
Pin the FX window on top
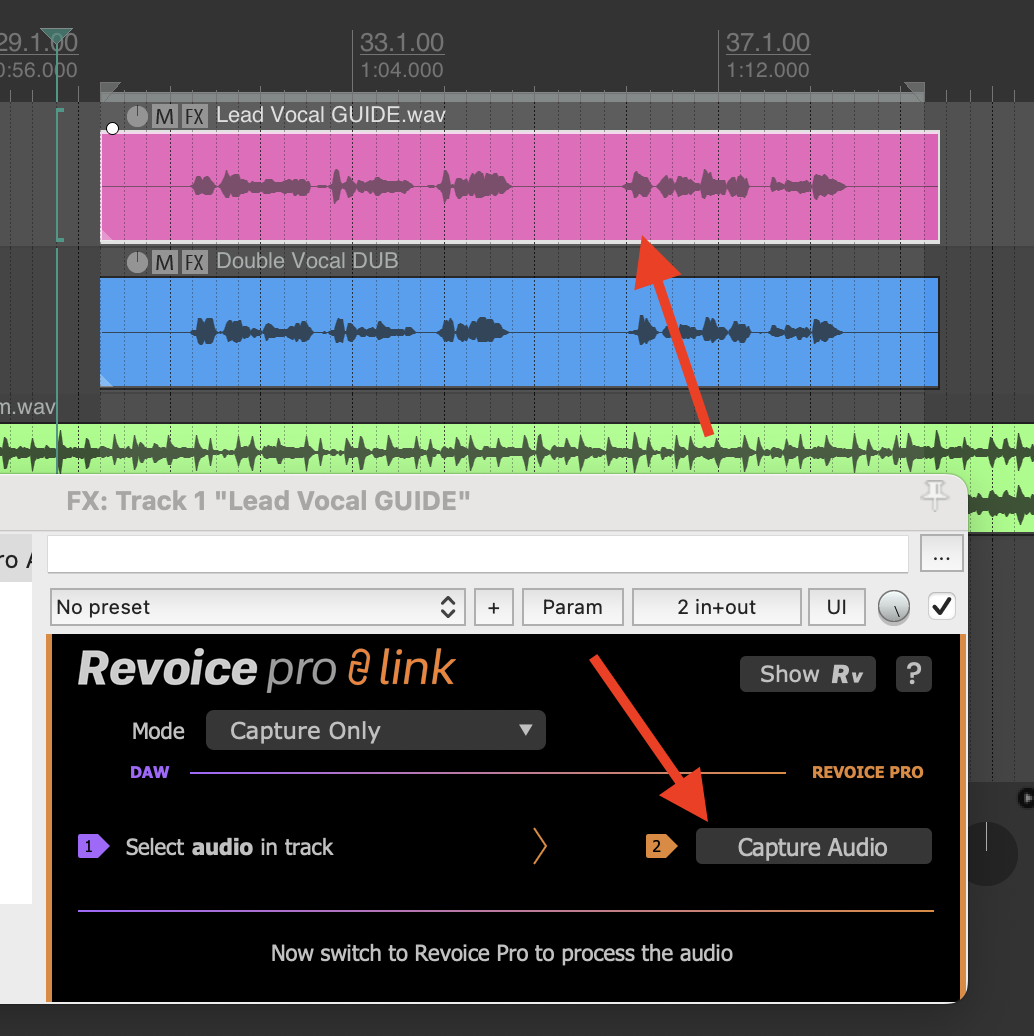pyautogui.click(x=934, y=495)
